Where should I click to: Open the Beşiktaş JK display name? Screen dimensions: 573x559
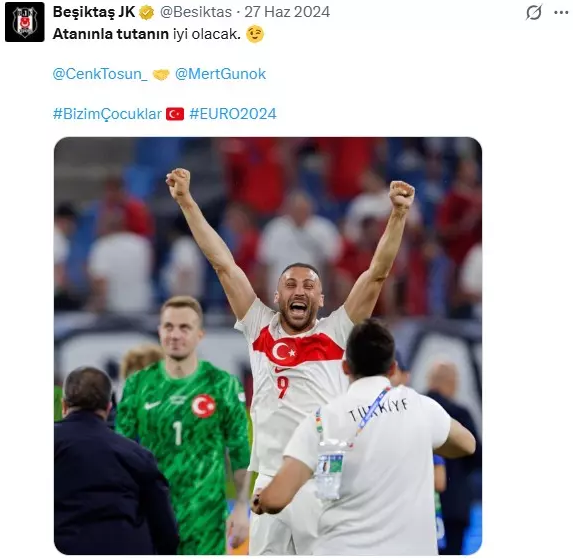click(94, 12)
